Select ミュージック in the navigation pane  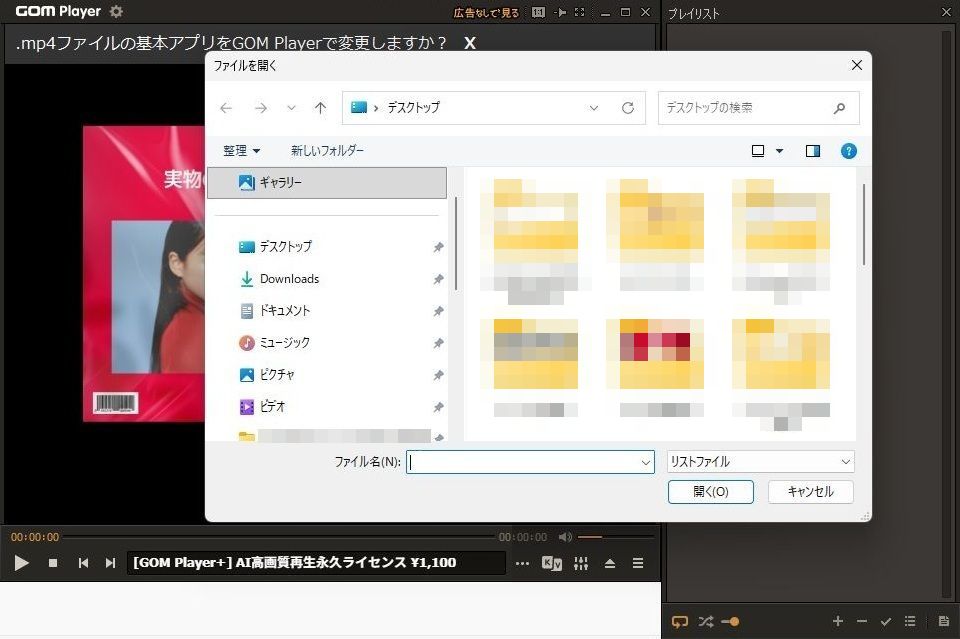tap(284, 343)
